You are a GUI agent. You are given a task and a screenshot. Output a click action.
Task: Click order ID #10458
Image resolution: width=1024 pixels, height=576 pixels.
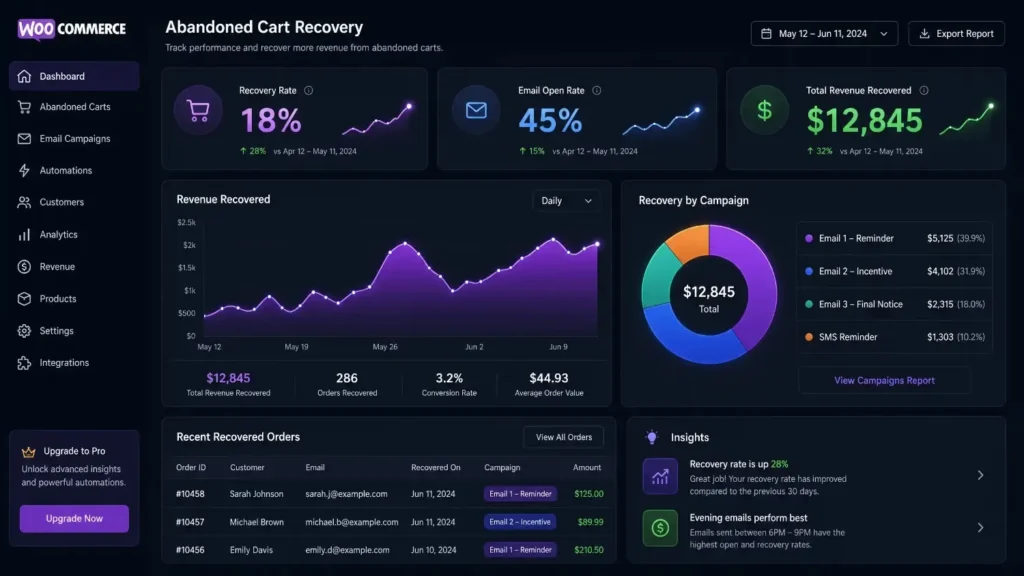[190, 494]
